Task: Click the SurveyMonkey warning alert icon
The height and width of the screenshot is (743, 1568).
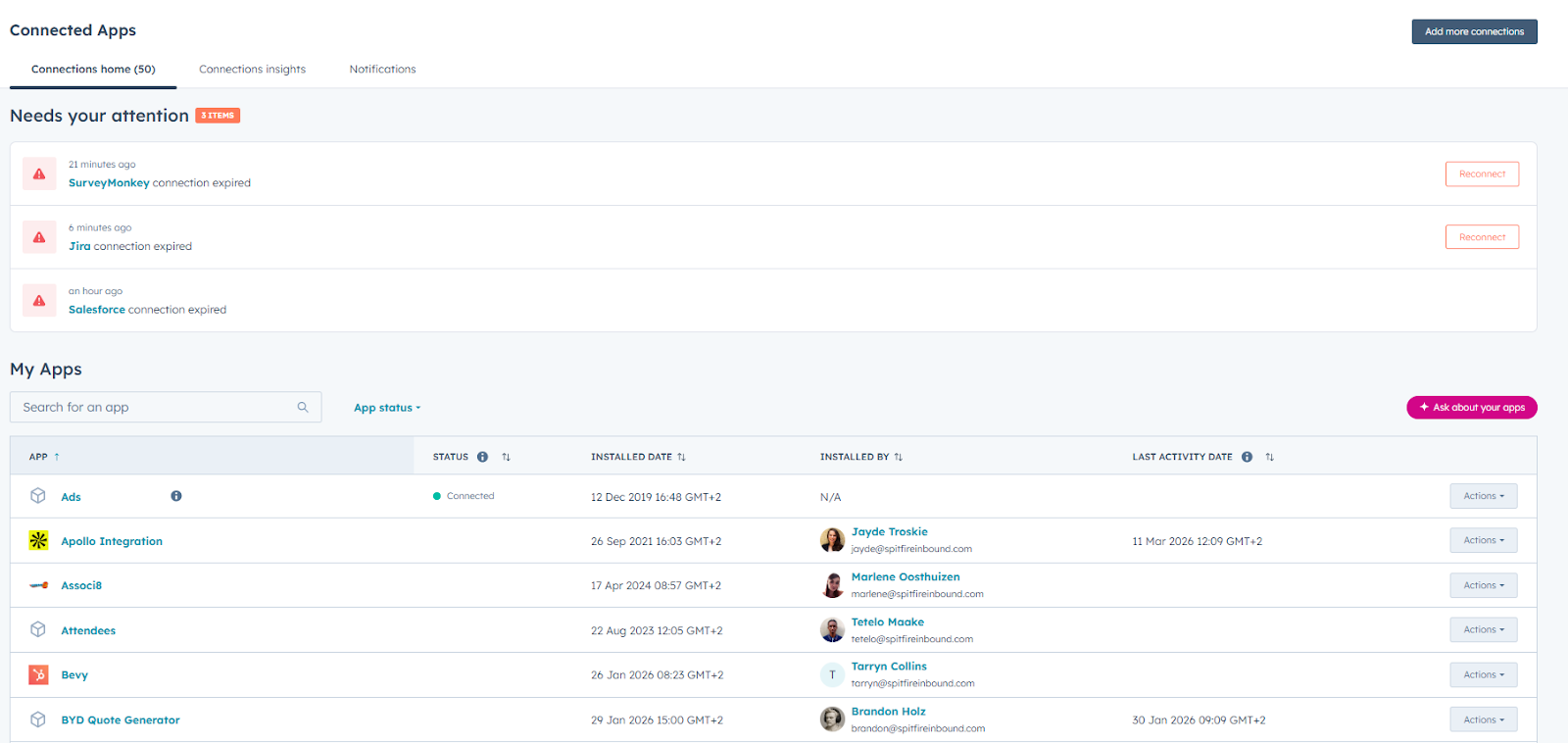Action: pyautogui.click(x=39, y=174)
